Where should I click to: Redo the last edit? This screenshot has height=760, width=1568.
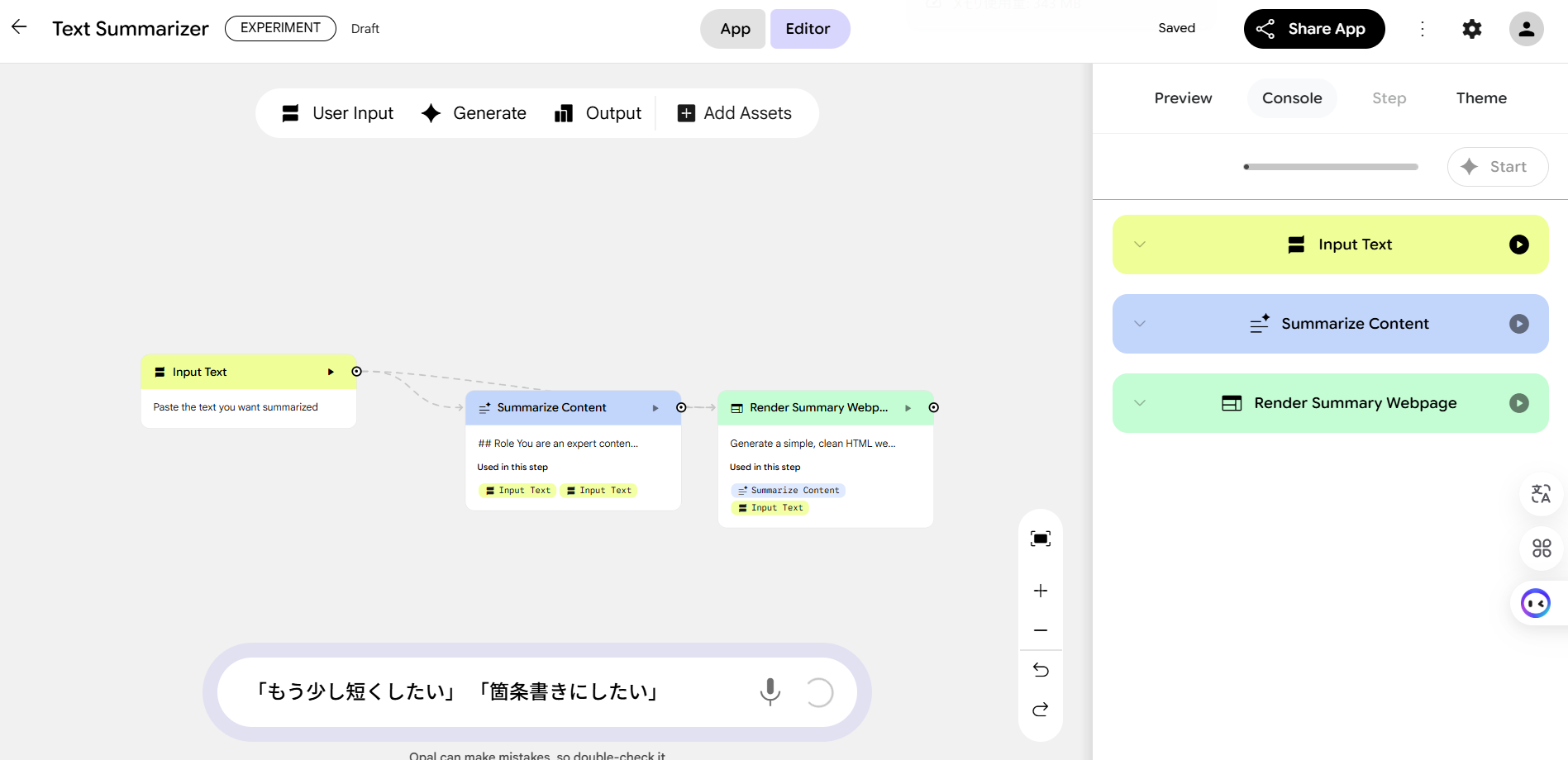coord(1041,710)
